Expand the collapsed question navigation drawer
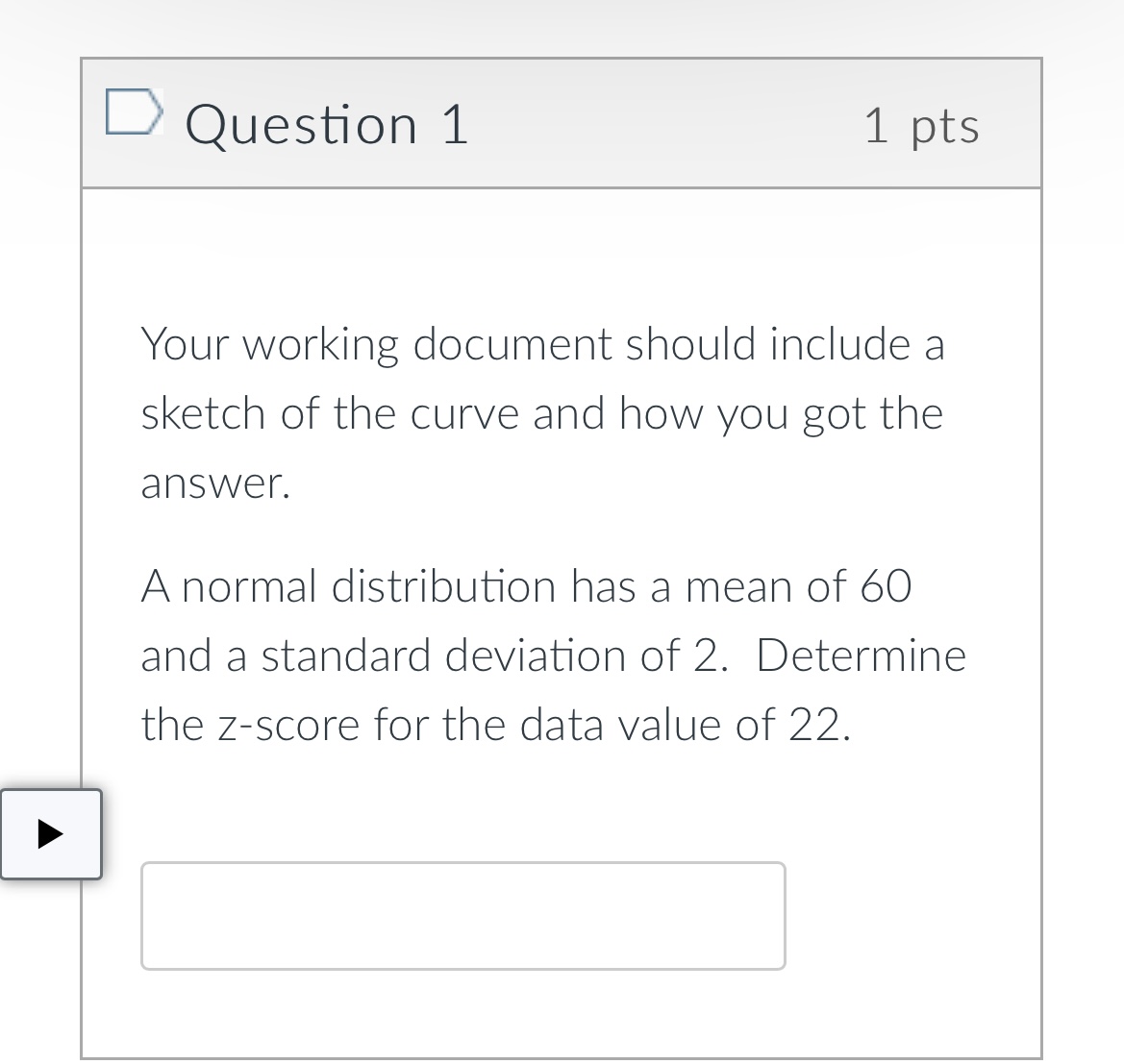Screen dimensions: 1124x1064 [50, 835]
